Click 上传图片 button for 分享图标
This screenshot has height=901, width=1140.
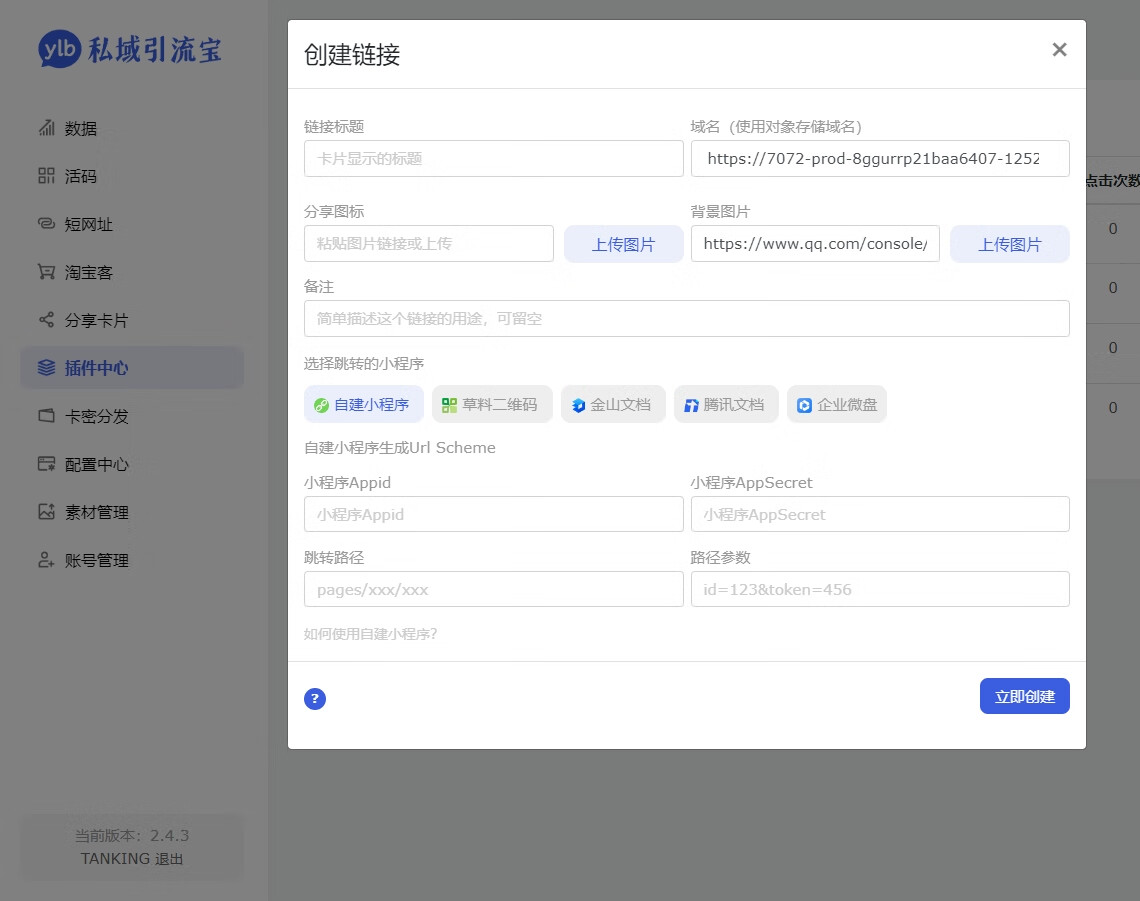point(623,244)
